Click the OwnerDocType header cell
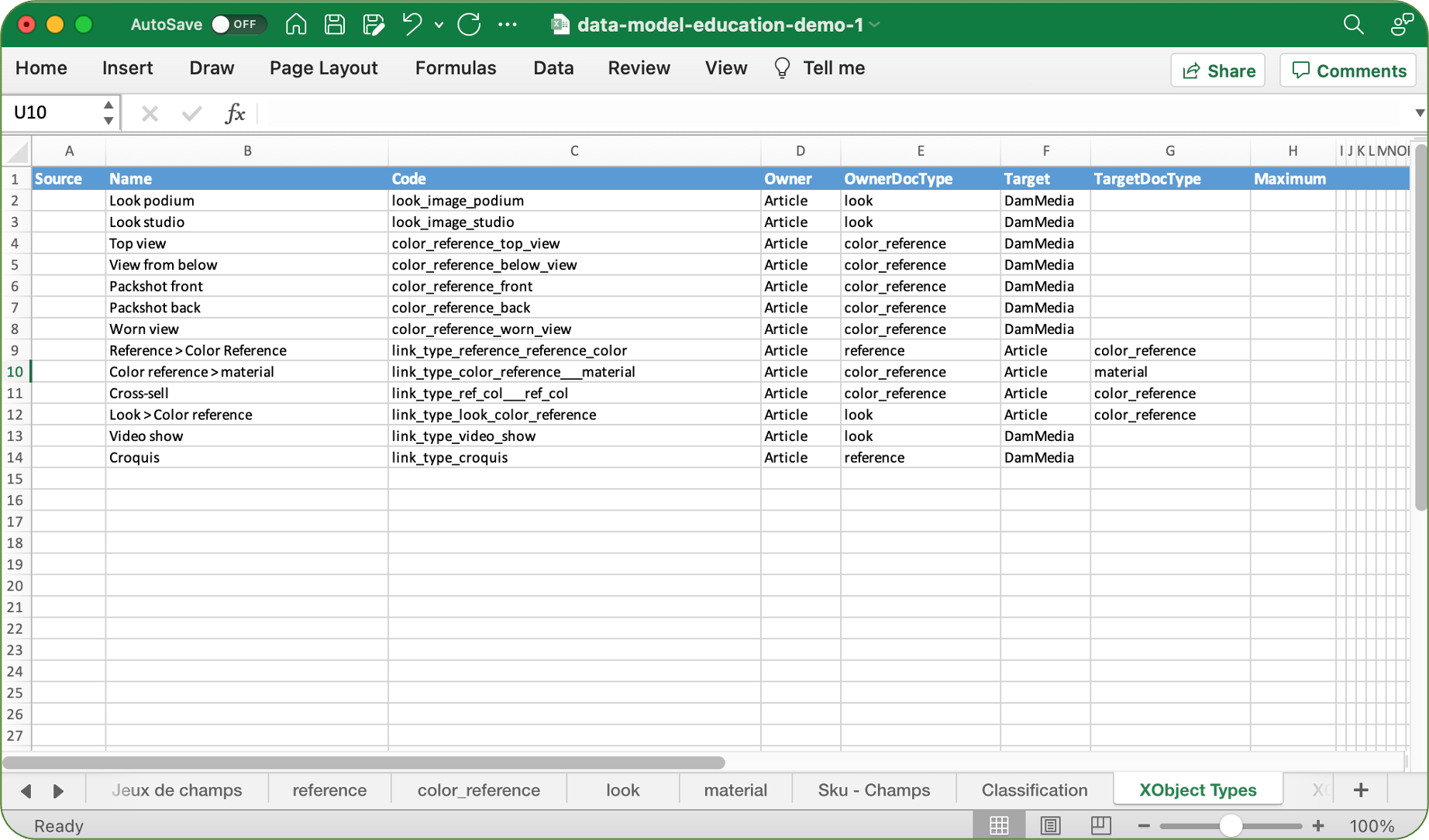Image resolution: width=1429 pixels, height=840 pixels. (921, 179)
